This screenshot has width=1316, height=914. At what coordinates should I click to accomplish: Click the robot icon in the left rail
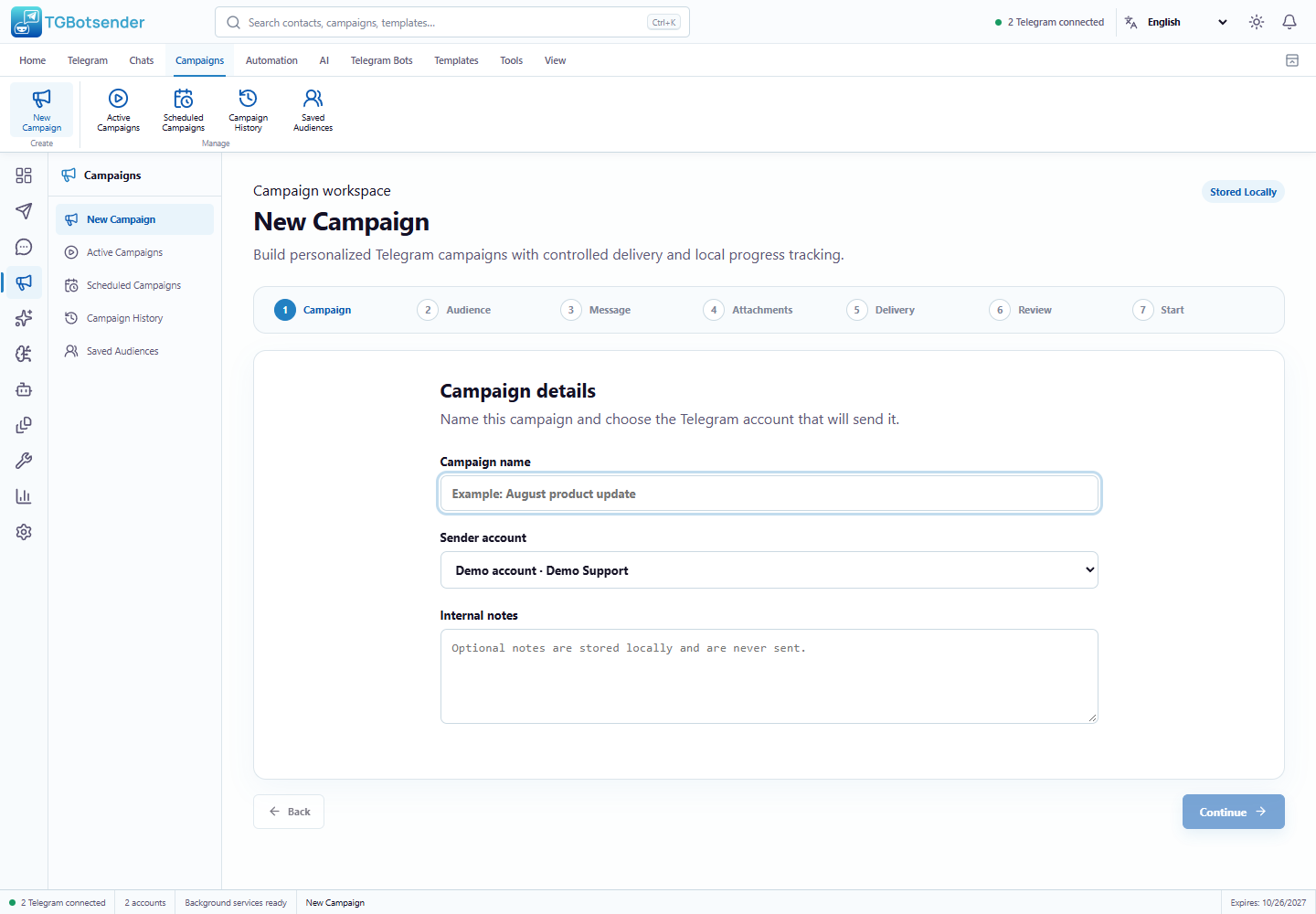[24, 389]
